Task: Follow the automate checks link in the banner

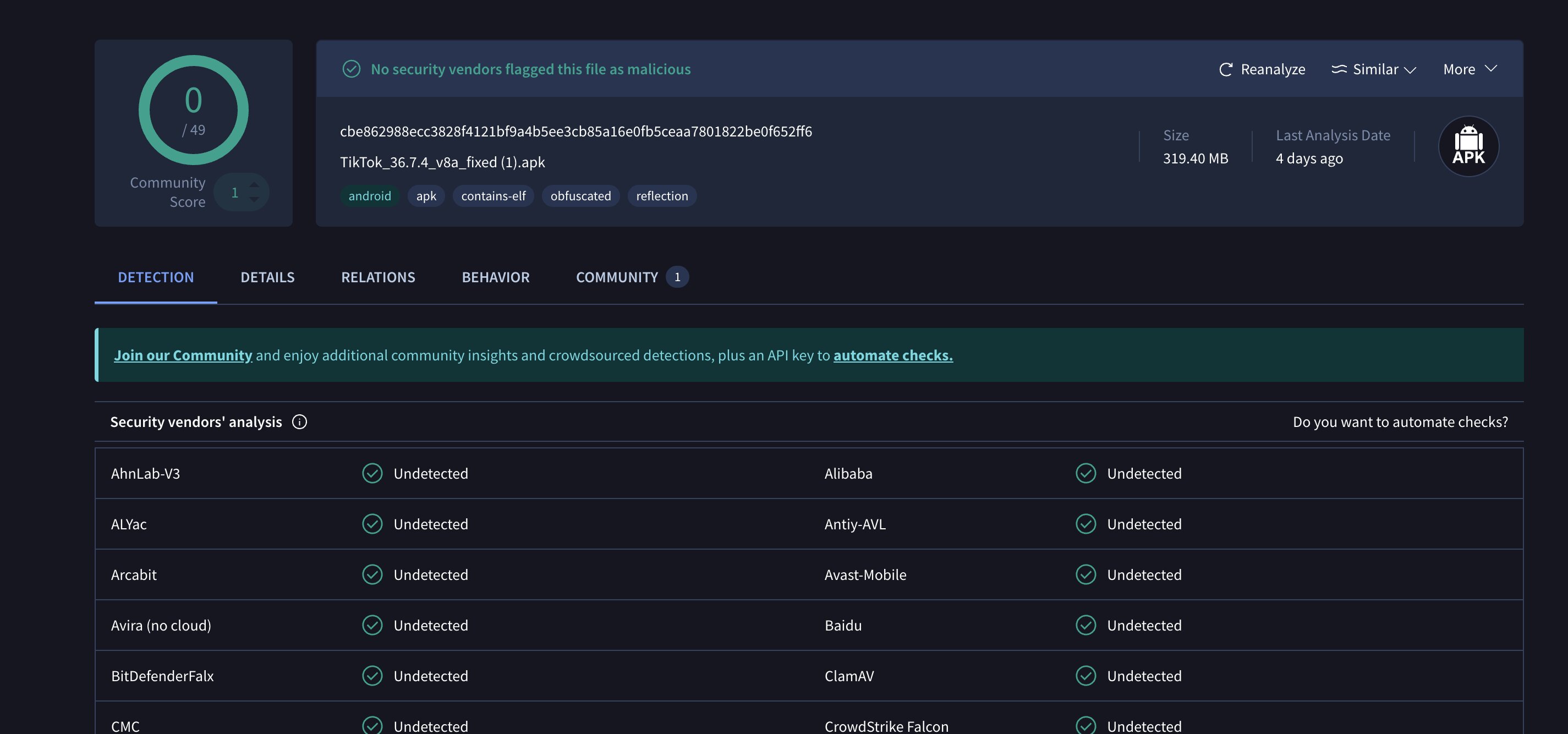Action: [x=892, y=355]
